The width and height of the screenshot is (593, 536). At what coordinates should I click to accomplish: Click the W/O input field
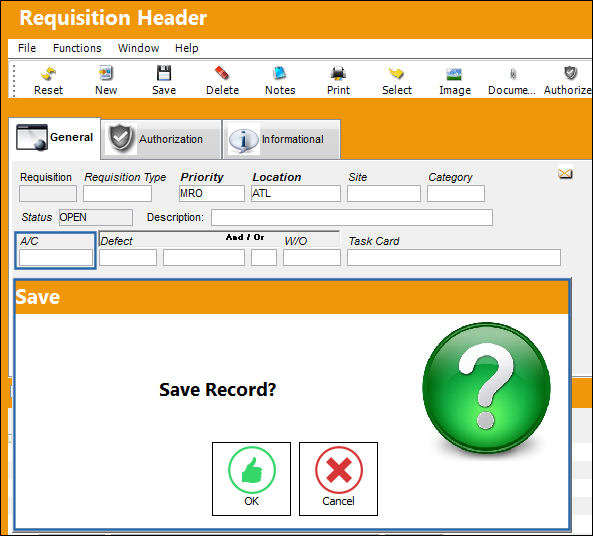pos(312,258)
